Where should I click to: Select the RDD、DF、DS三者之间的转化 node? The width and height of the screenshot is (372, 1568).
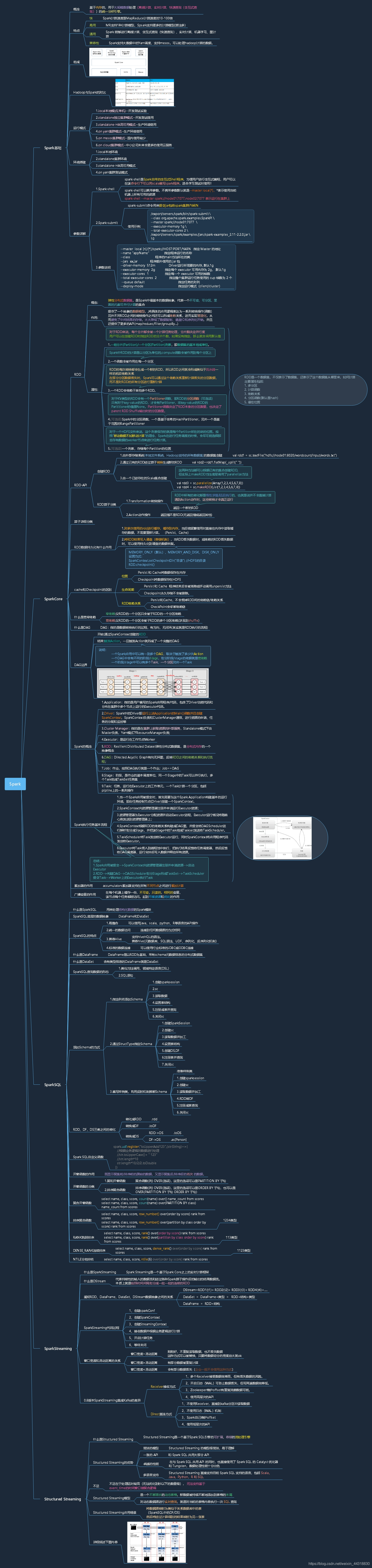pyautogui.click(x=94, y=1130)
